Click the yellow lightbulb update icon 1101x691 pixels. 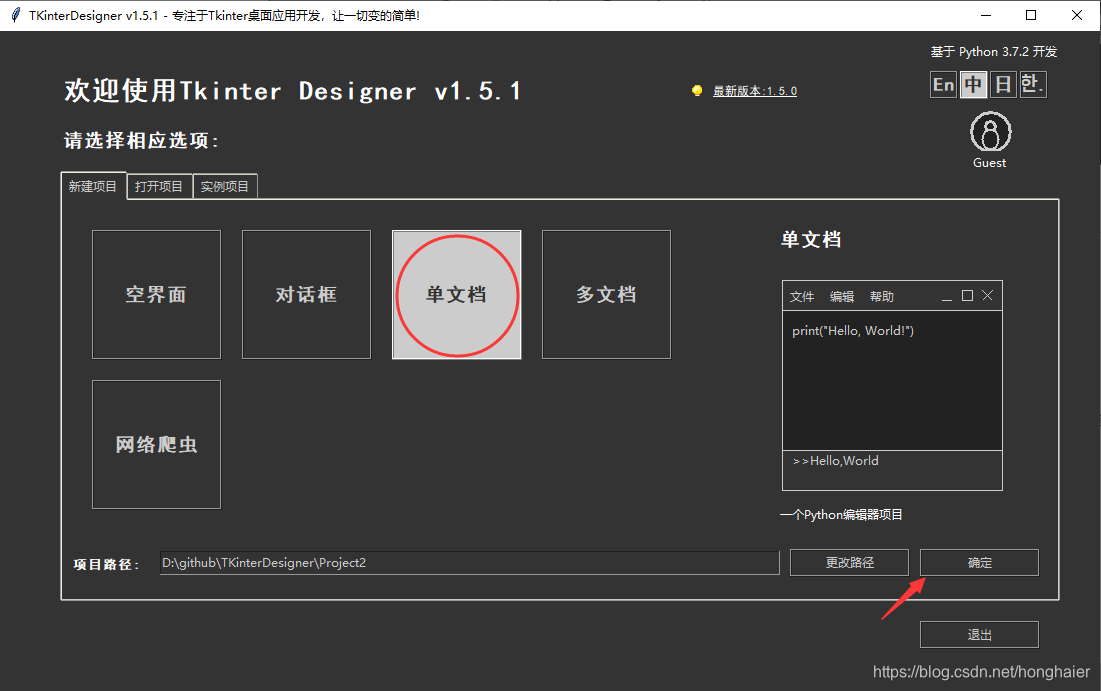point(697,91)
